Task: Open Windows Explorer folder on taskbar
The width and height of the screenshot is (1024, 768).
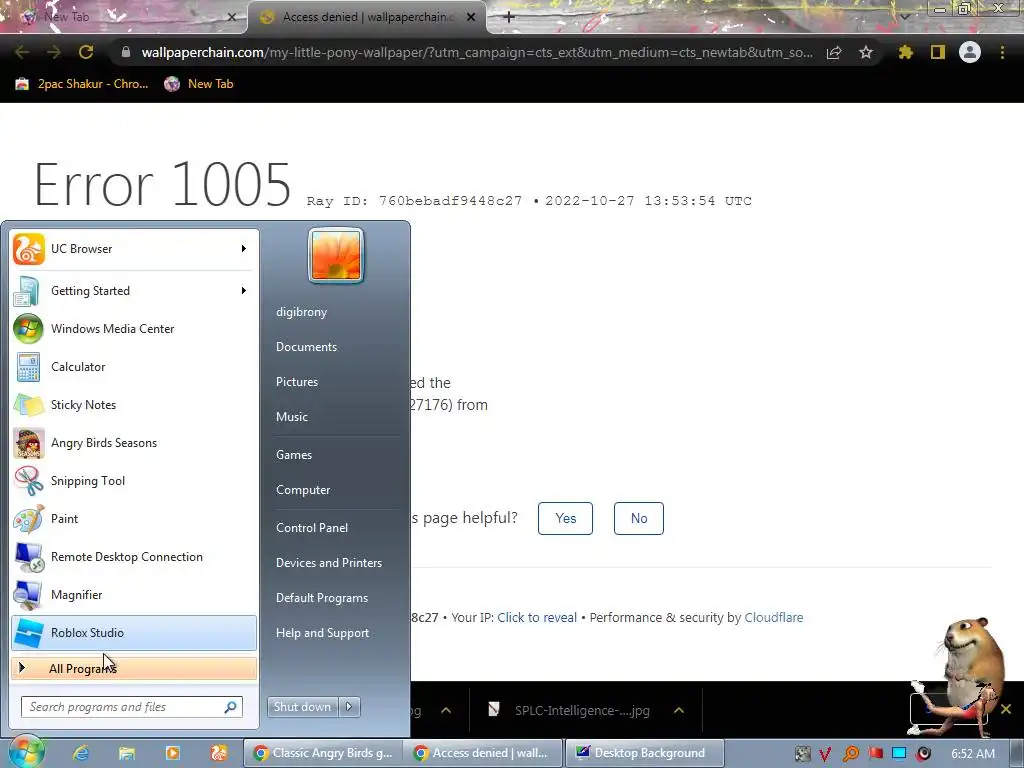Action: point(127,753)
